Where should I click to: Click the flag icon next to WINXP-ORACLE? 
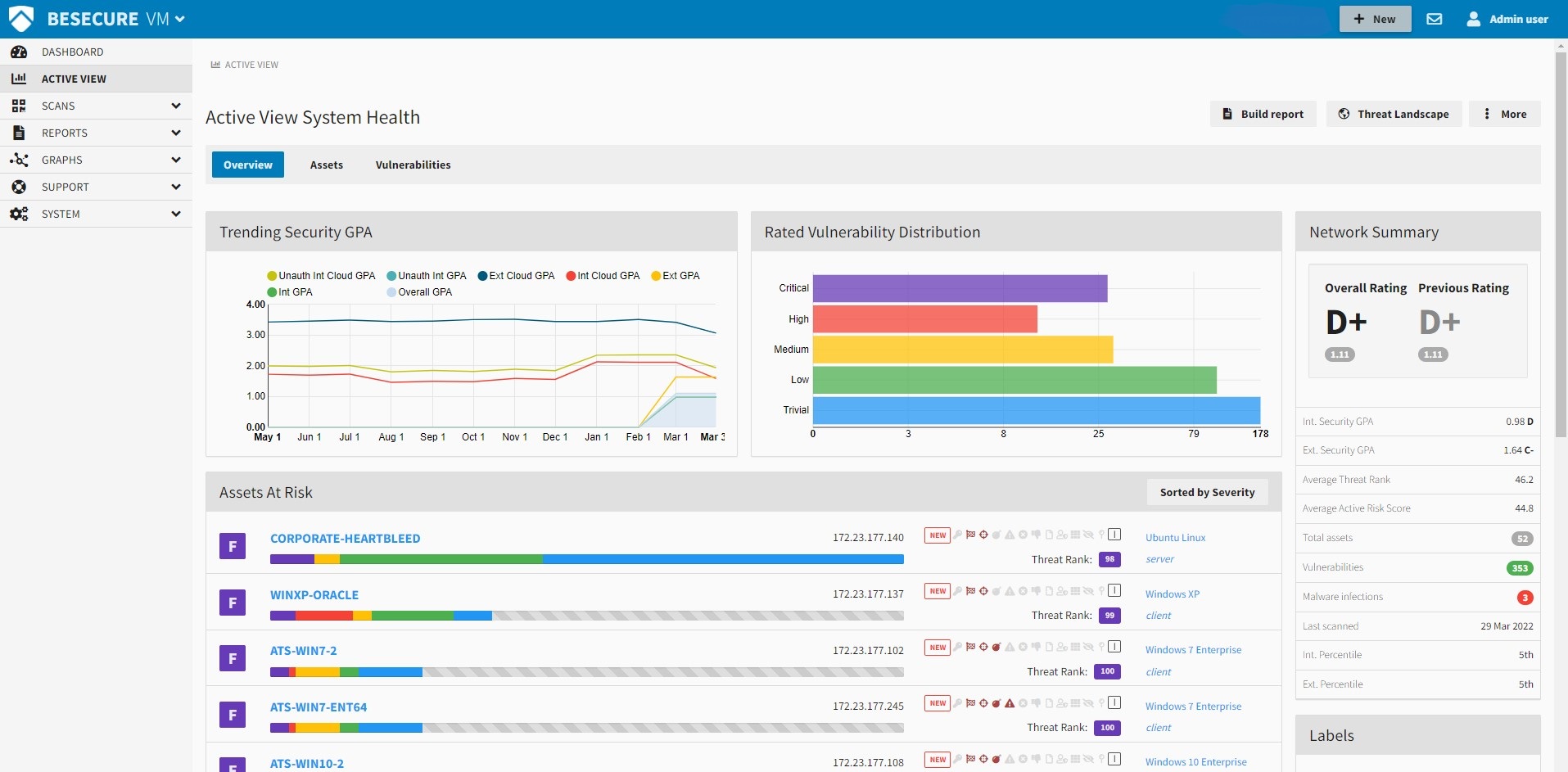[x=970, y=590]
